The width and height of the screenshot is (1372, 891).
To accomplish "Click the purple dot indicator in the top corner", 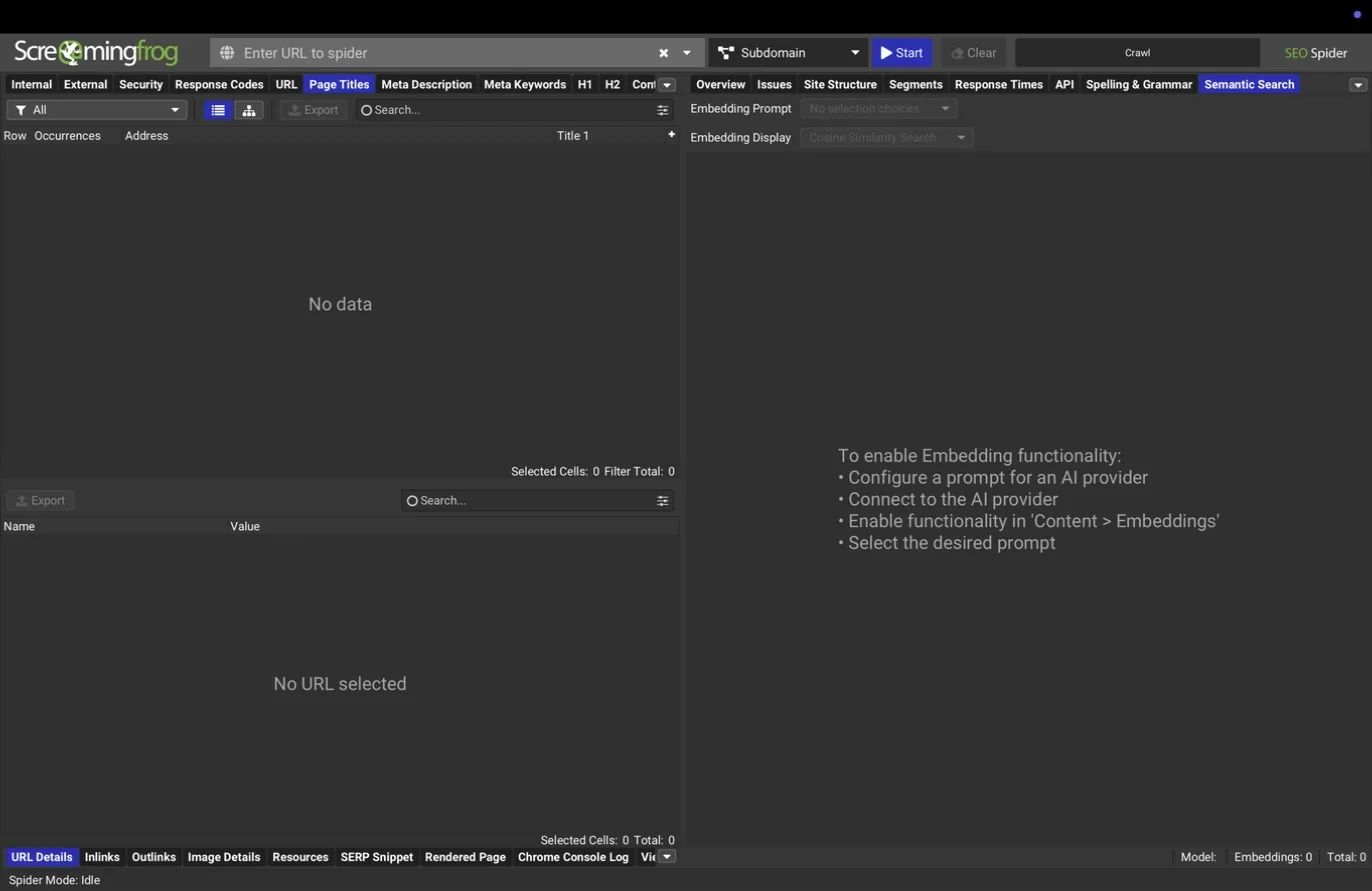I will pos(1357,14).
